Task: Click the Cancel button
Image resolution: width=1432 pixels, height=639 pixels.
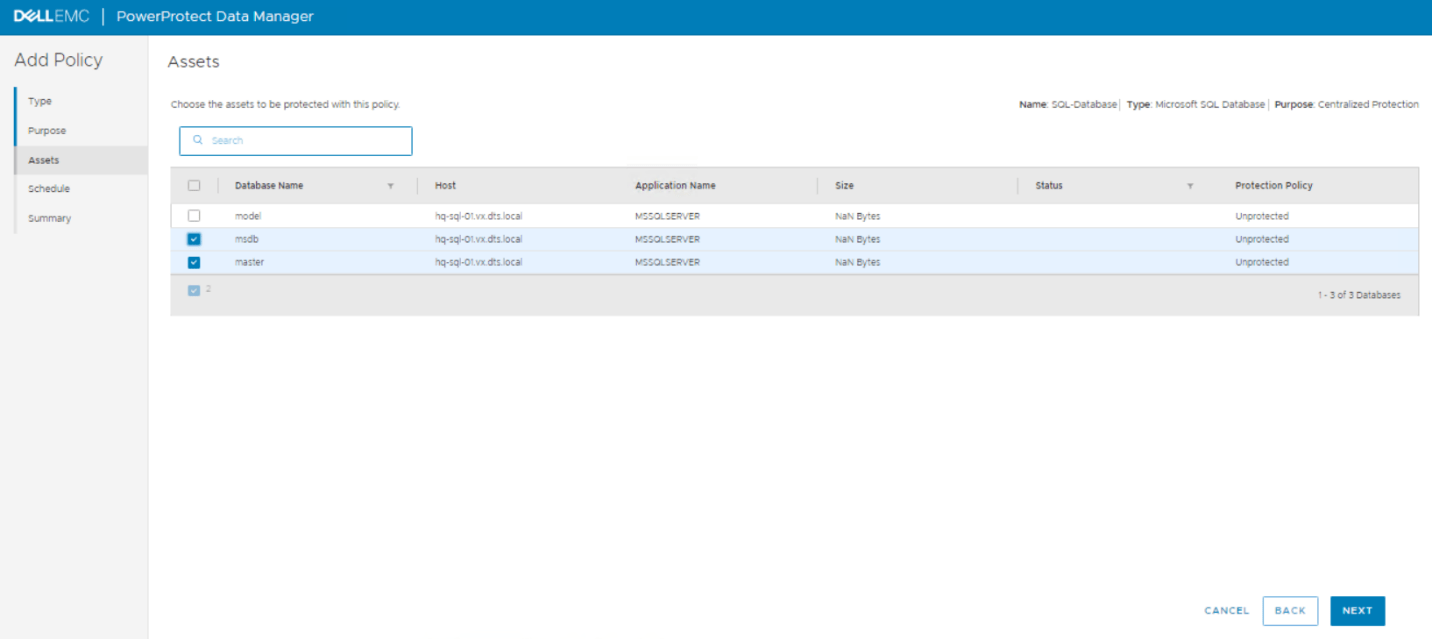Action: (1227, 611)
